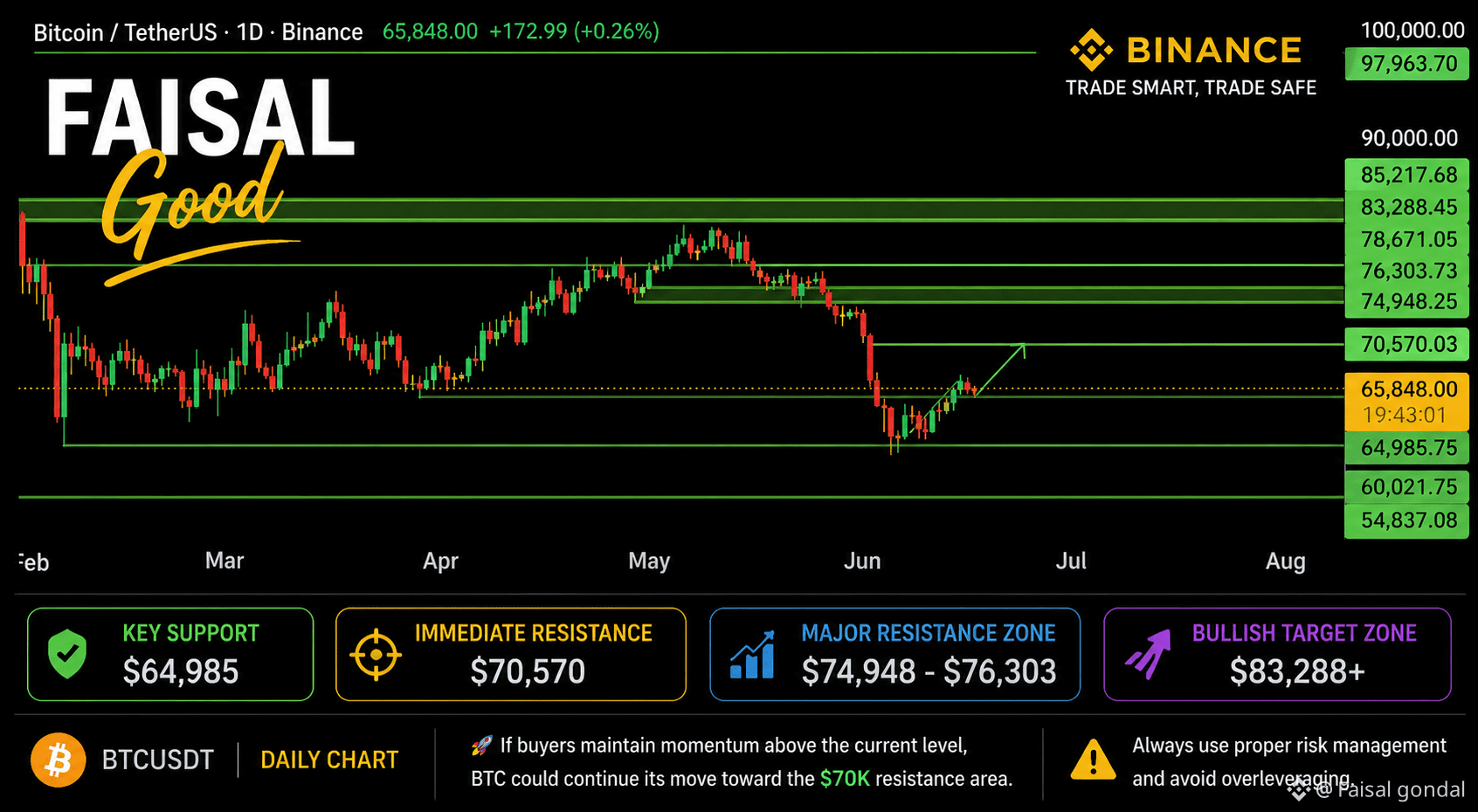This screenshot has width=1478, height=812.
Task: Select the 83,288.45 price level label
Action: point(1406,207)
